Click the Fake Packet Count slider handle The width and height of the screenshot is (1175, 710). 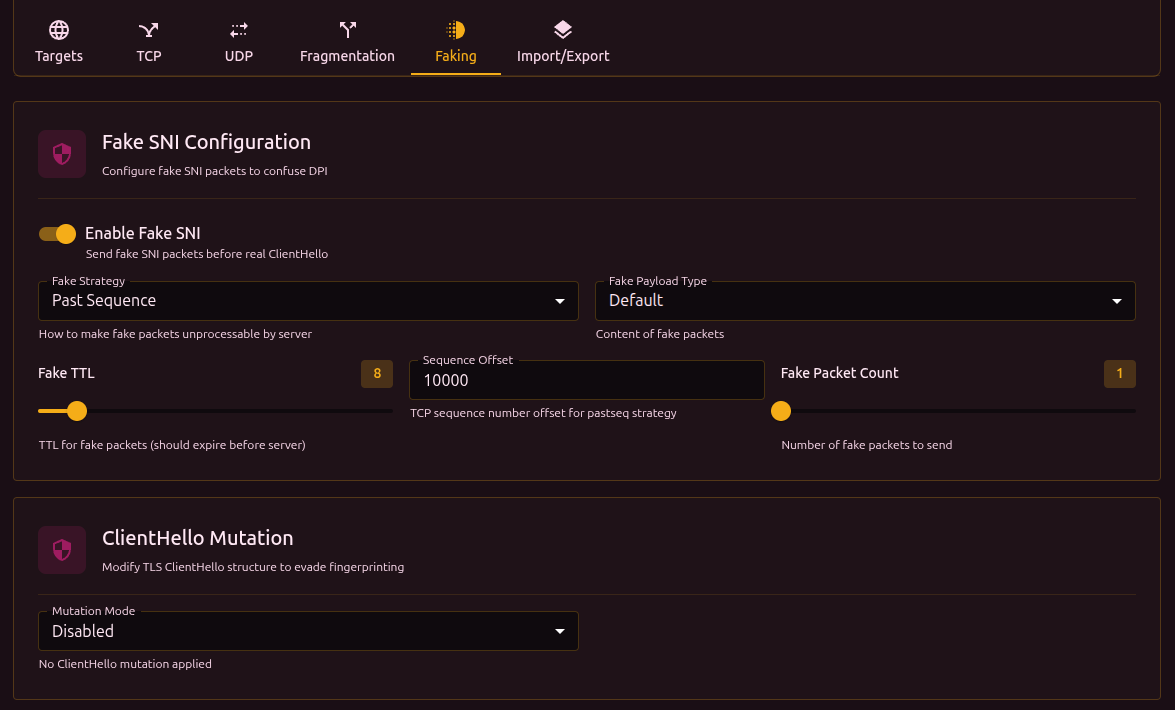pos(781,411)
